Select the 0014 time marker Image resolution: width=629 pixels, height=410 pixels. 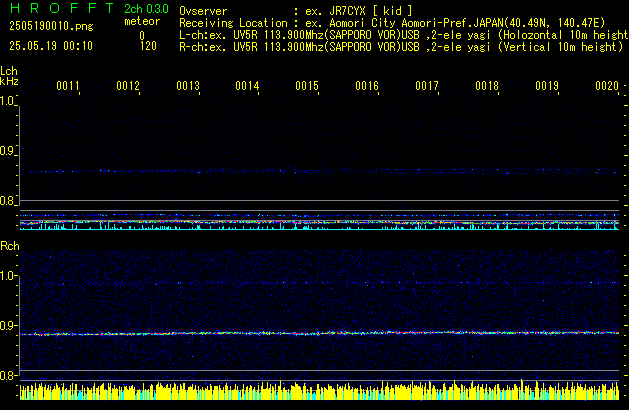247,86
